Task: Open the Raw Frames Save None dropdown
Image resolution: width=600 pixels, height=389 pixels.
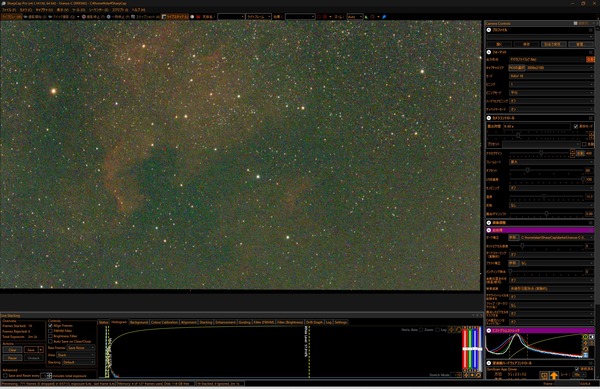Action: tap(81, 348)
